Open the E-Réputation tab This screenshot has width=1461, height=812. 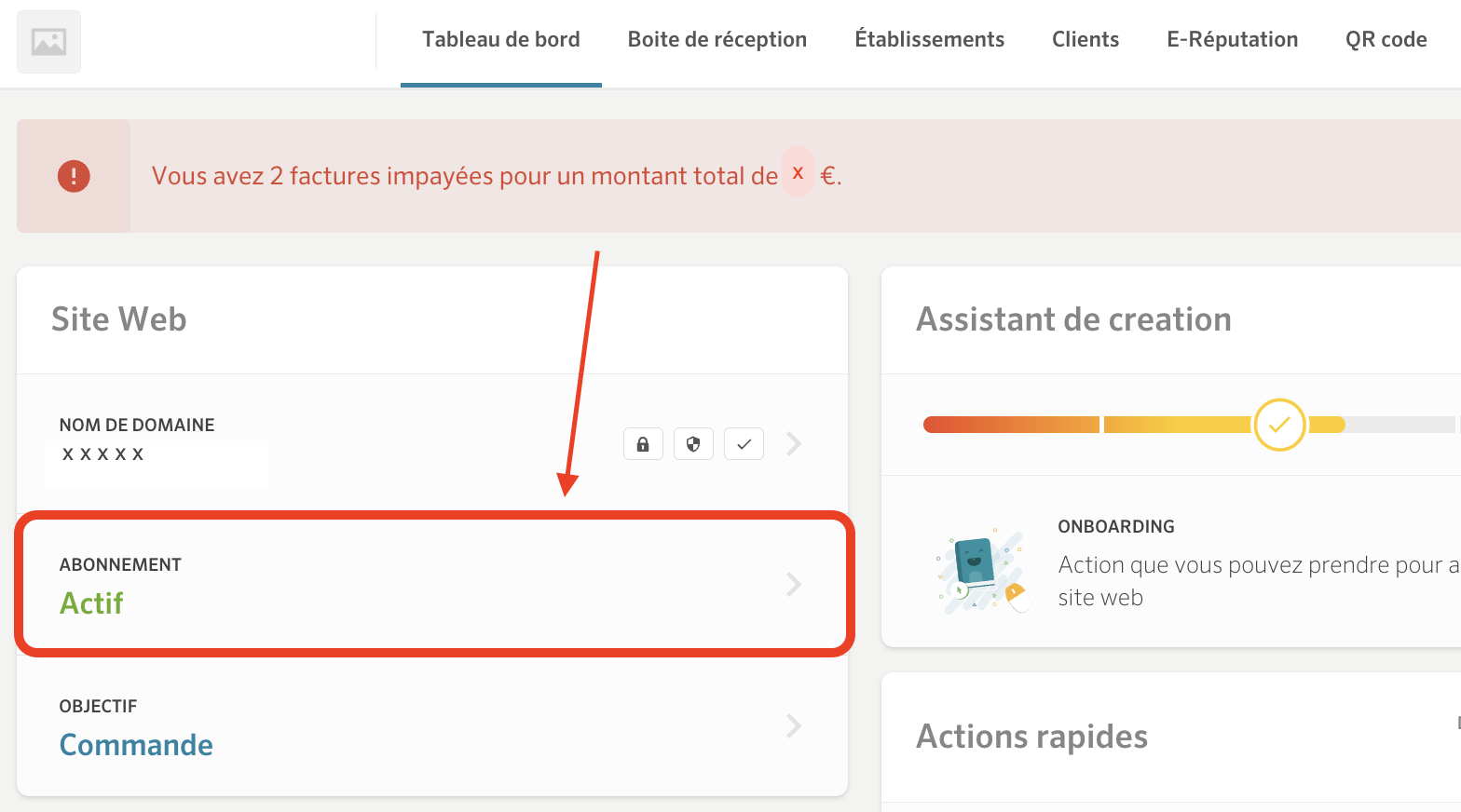tap(1233, 40)
